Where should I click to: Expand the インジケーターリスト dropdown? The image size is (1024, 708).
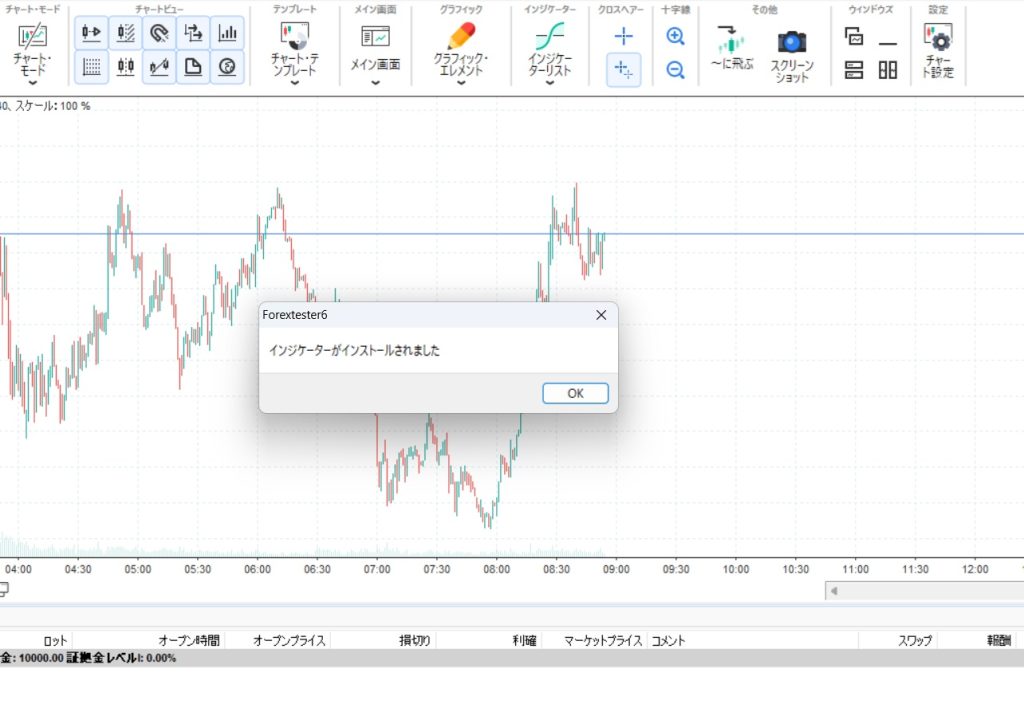550,83
